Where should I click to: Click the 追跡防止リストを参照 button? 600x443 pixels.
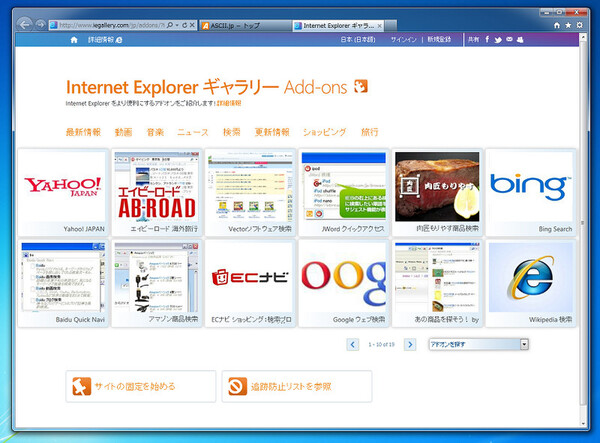(297, 386)
